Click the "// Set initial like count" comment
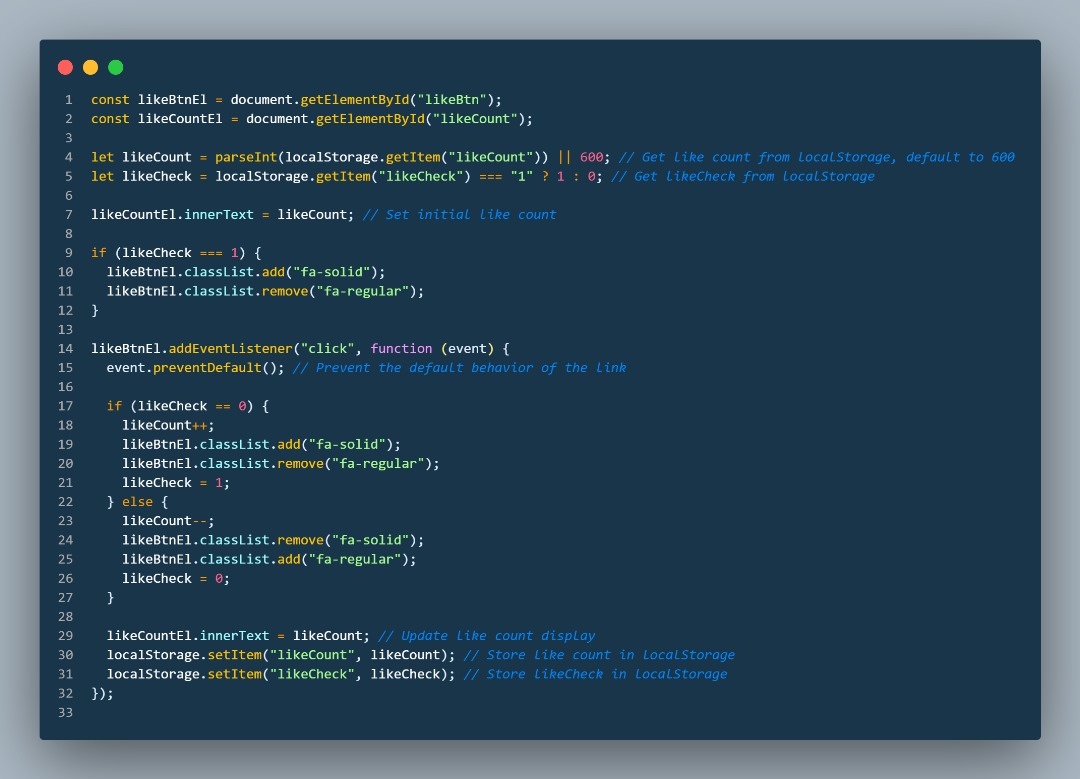The width and height of the screenshot is (1080, 779). 459,215
